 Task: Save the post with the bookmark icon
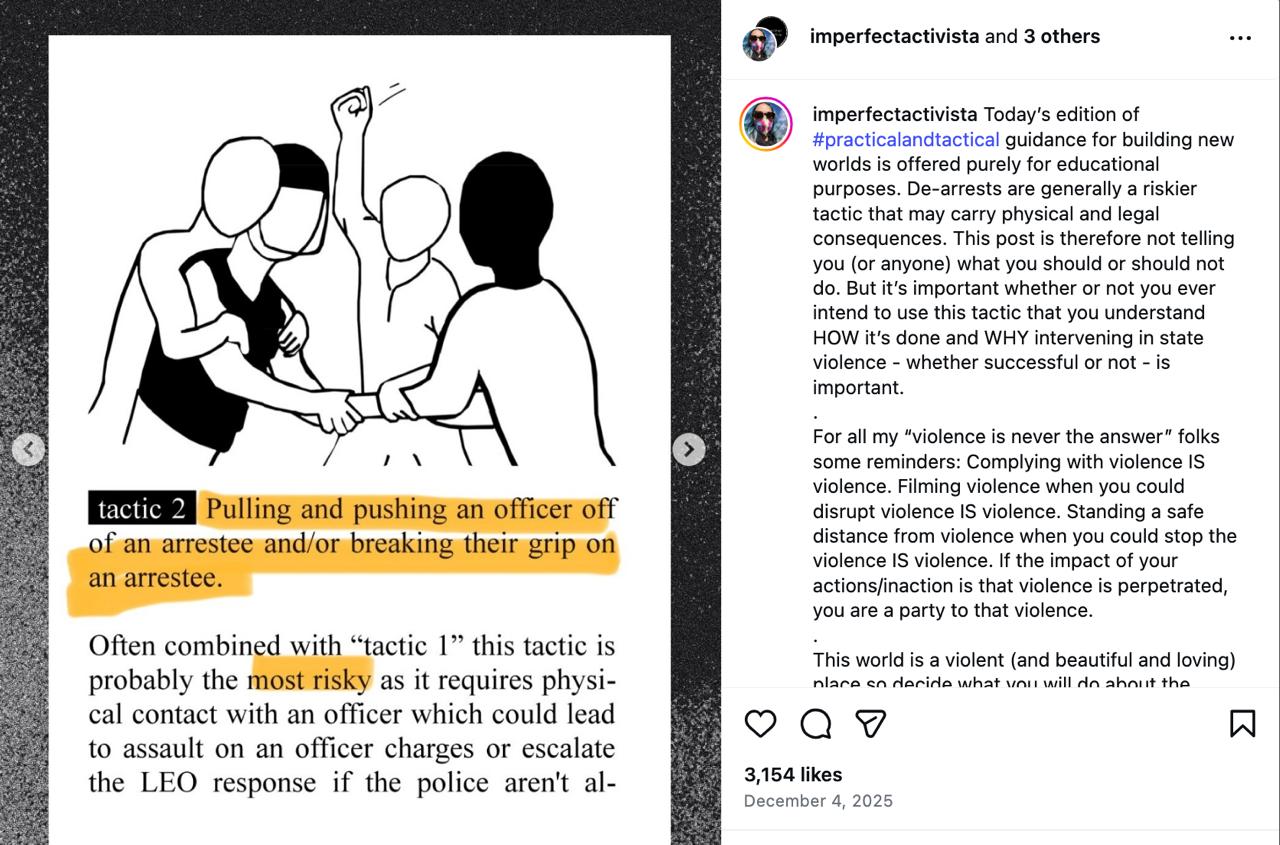[1242, 723]
